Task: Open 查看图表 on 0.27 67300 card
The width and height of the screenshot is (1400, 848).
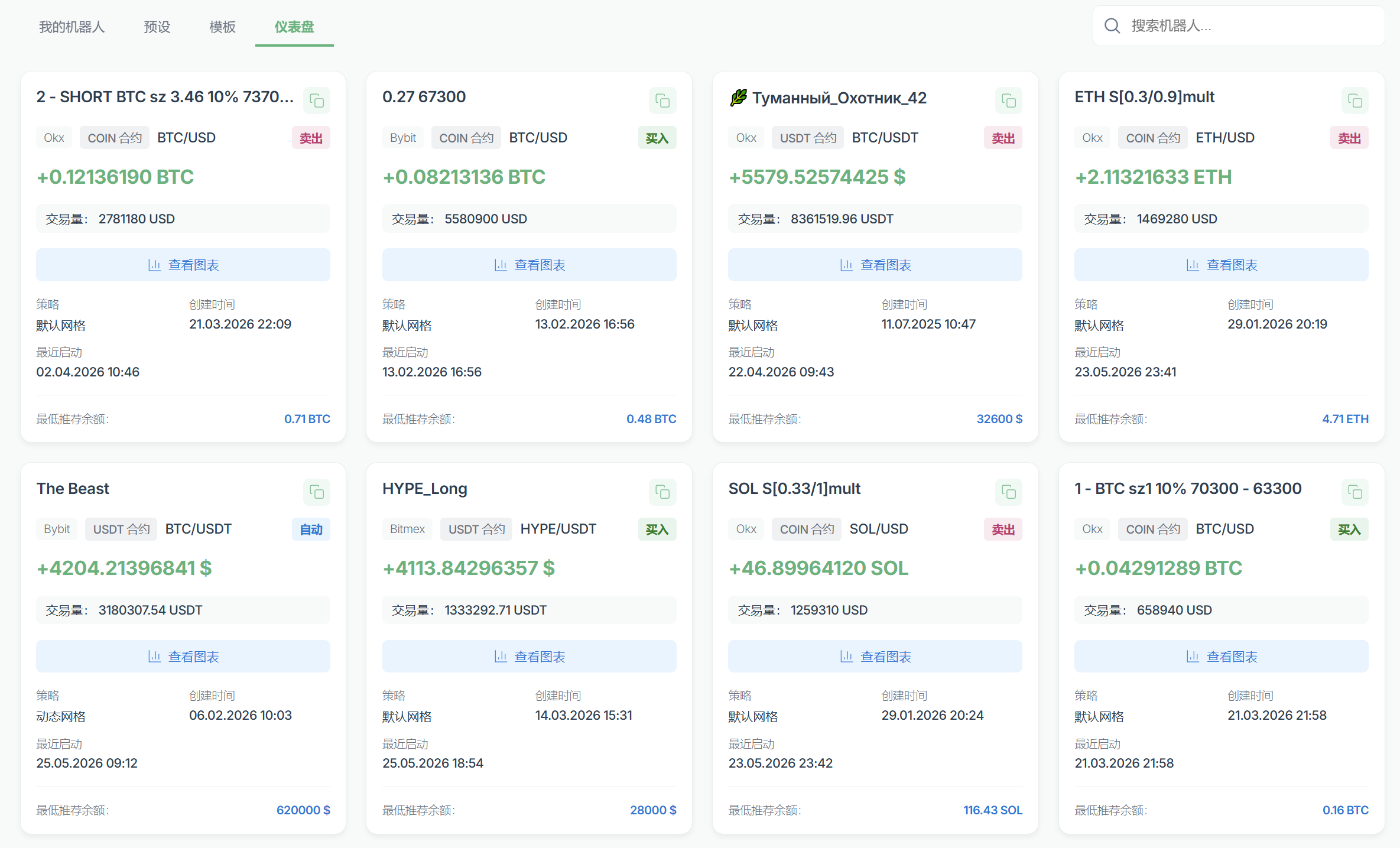Action: (x=529, y=265)
